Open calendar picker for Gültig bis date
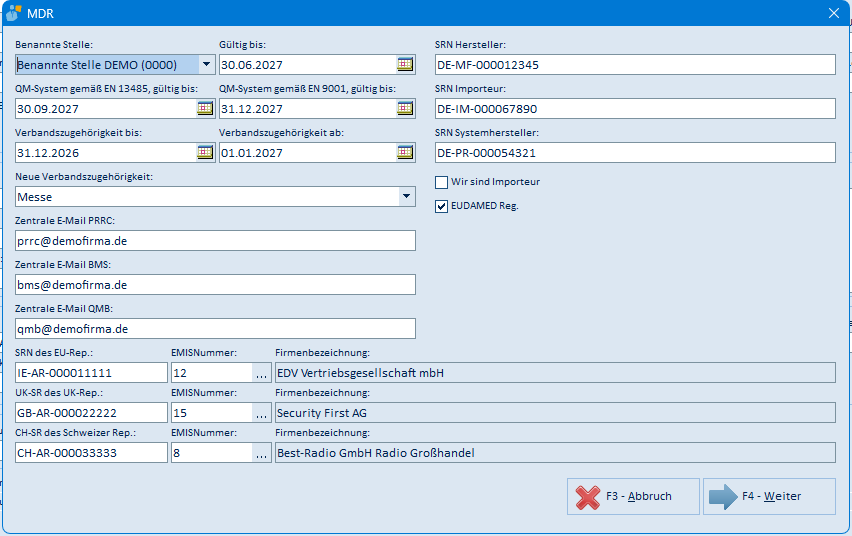Screen dimensions: 852x536 [405, 65]
